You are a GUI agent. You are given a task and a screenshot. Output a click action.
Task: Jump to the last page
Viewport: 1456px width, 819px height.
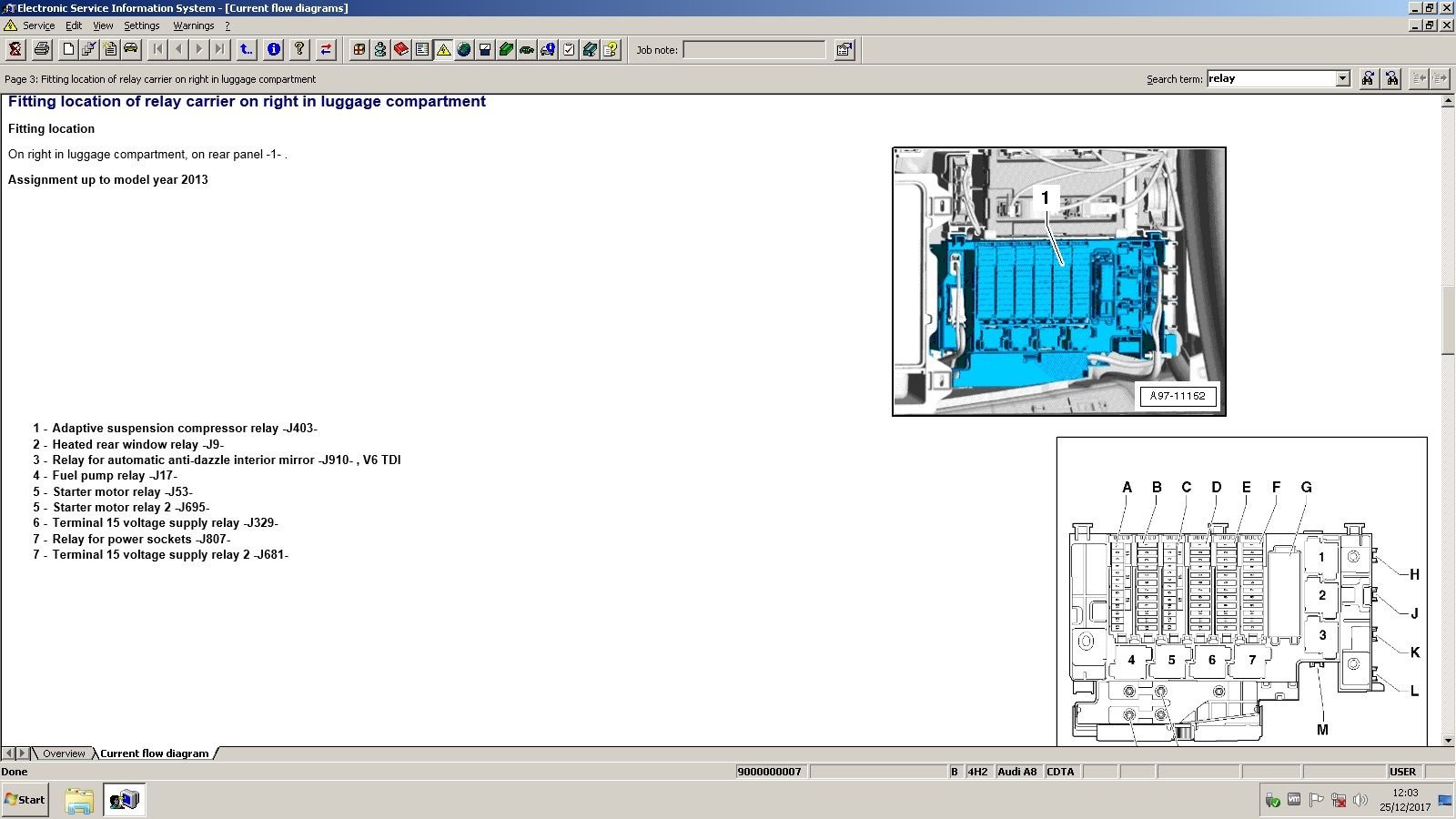point(219,50)
